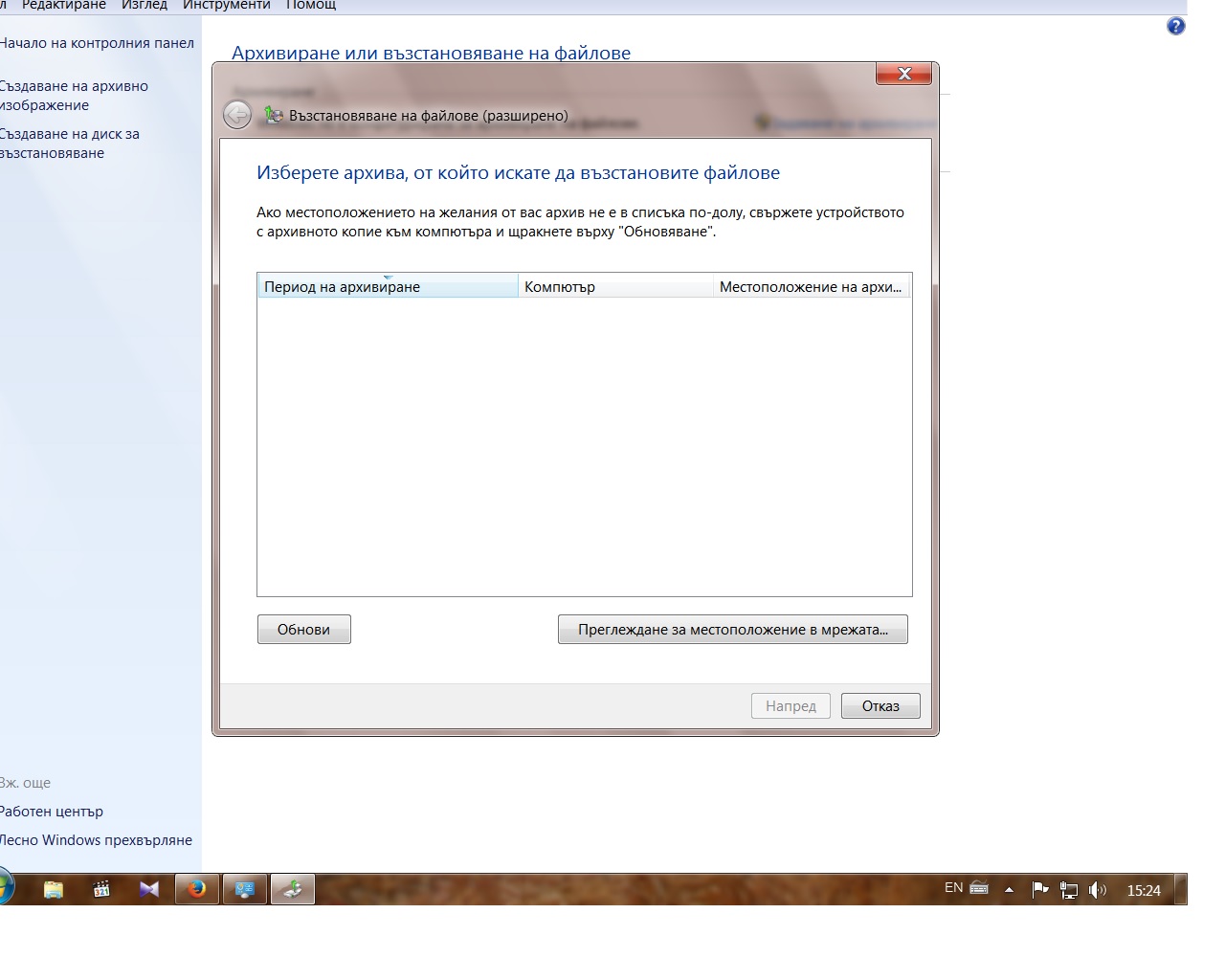Viewport: 1225px width, 980px height.
Task: Click the 'Обнови' button
Action: [x=303, y=630]
